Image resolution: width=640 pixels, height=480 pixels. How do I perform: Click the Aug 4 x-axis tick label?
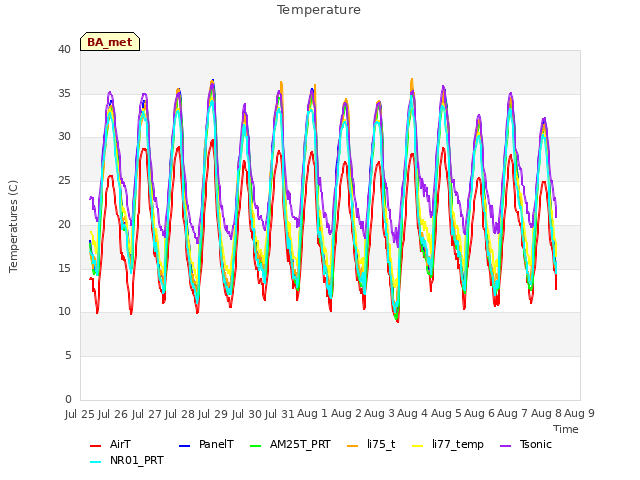(x=412, y=413)
